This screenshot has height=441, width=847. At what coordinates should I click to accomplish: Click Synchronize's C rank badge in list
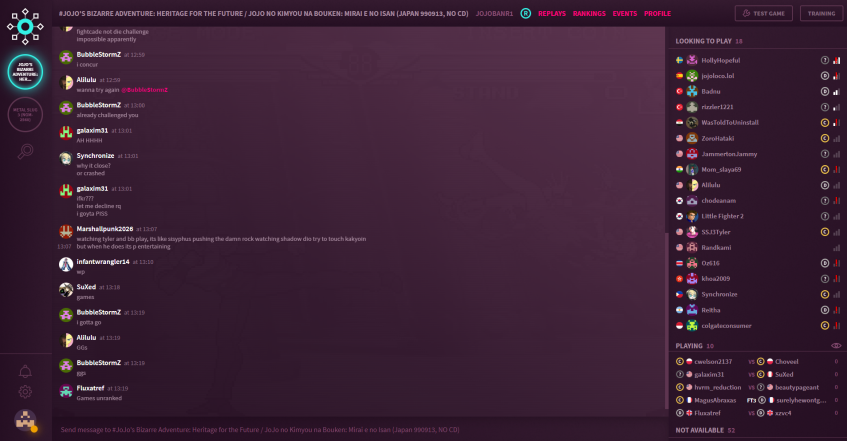point(825,295)
